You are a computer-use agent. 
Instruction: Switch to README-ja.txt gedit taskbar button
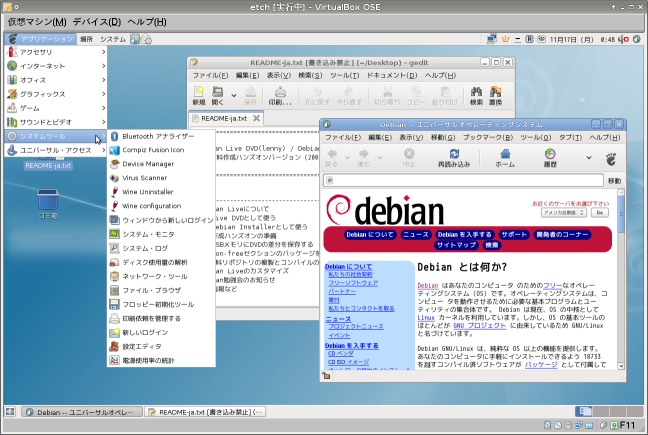tap(205, 412)
